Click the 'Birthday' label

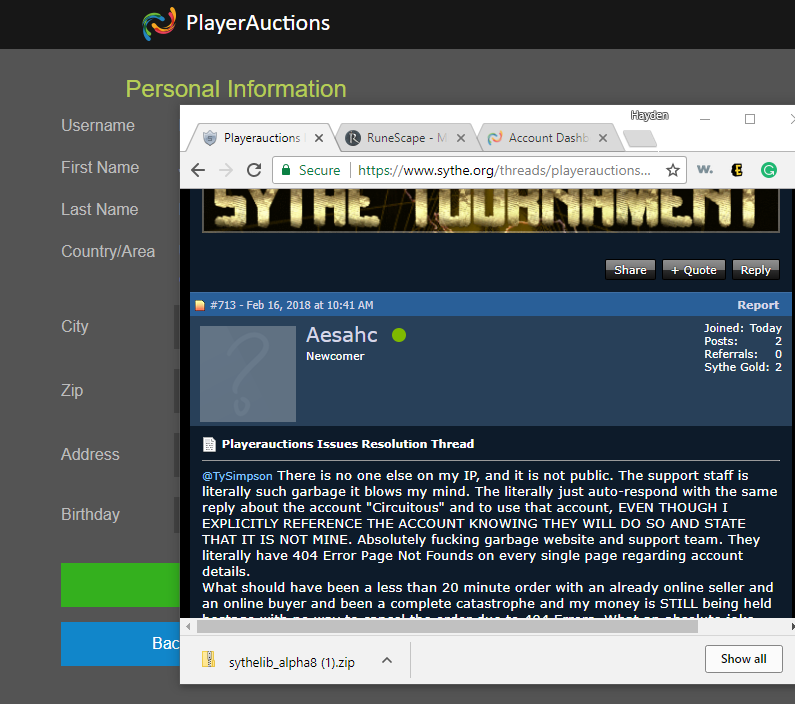(x=90, y=514)
